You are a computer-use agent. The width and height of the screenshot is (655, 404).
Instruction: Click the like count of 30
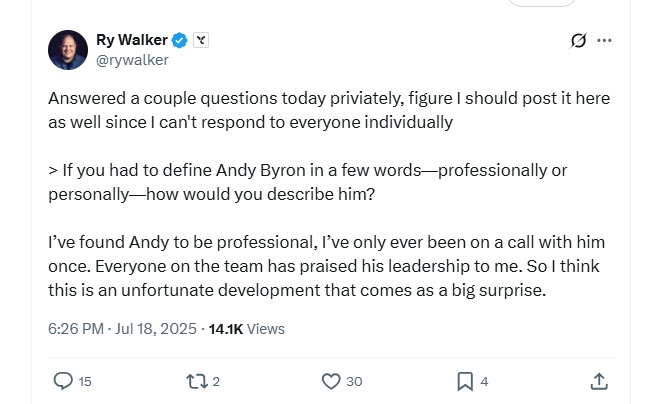click(x=354, y=381)
